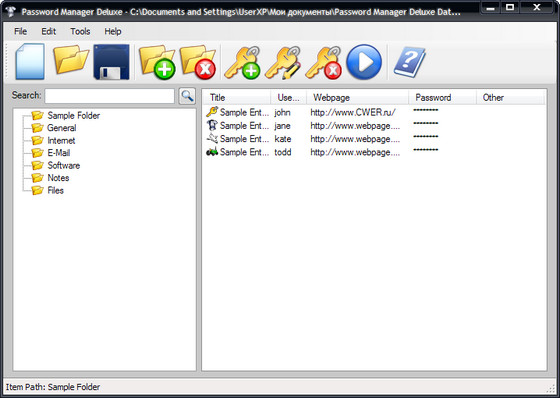Click the tractor icon of todd entry
The height and width of the screenshot is (398, 560).
pyautogui.click(x=212, y=151)
